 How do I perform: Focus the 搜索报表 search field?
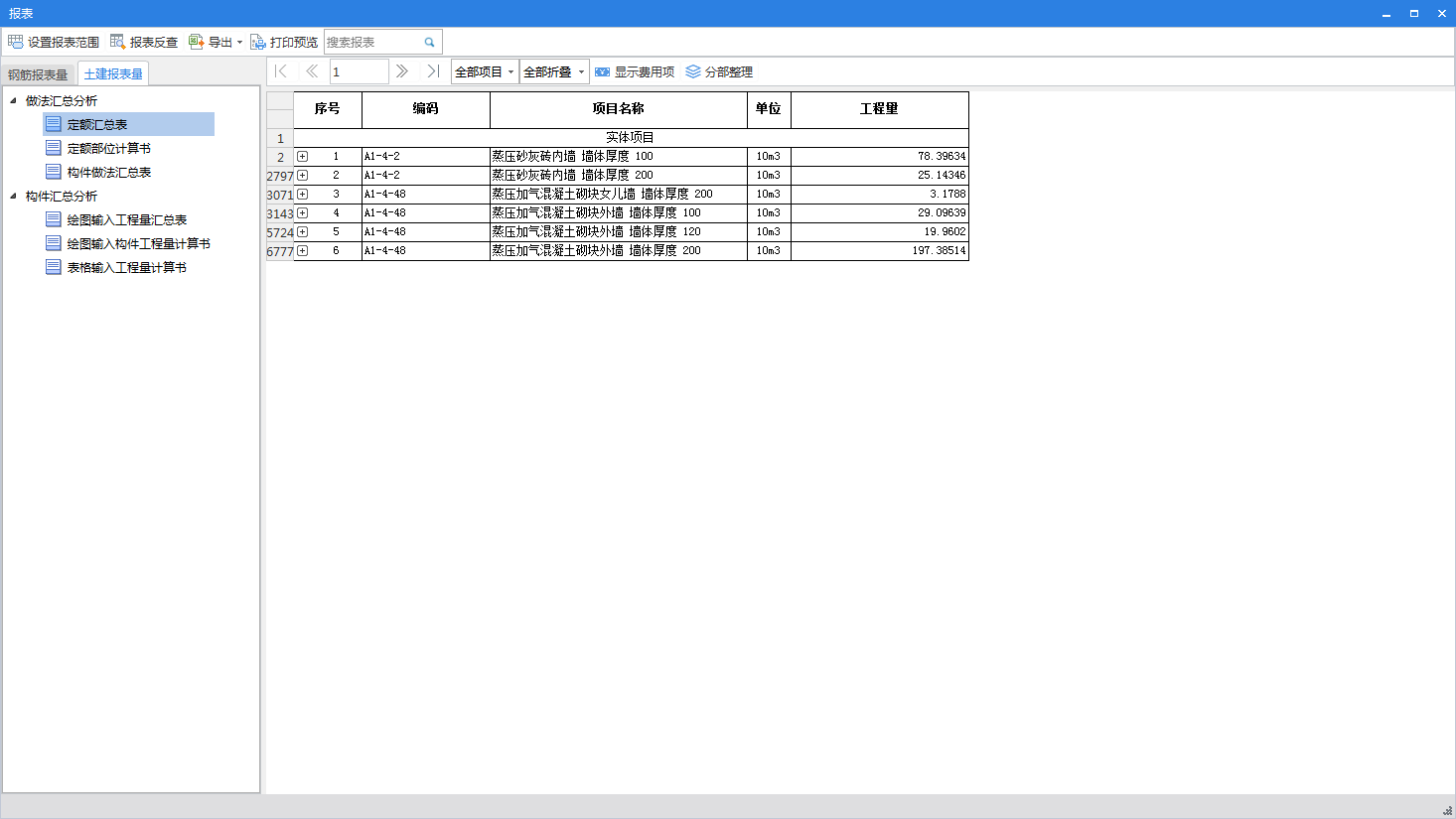[x=372, y=42]
